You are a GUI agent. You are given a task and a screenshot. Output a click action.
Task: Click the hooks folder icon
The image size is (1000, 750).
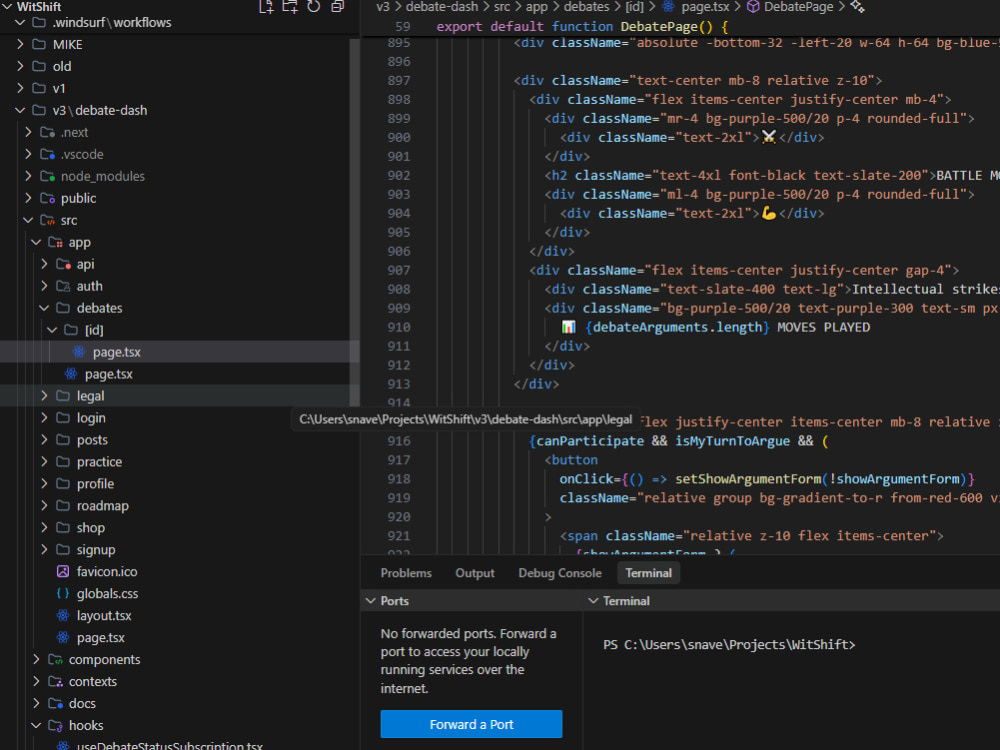[x=55, y=725]
